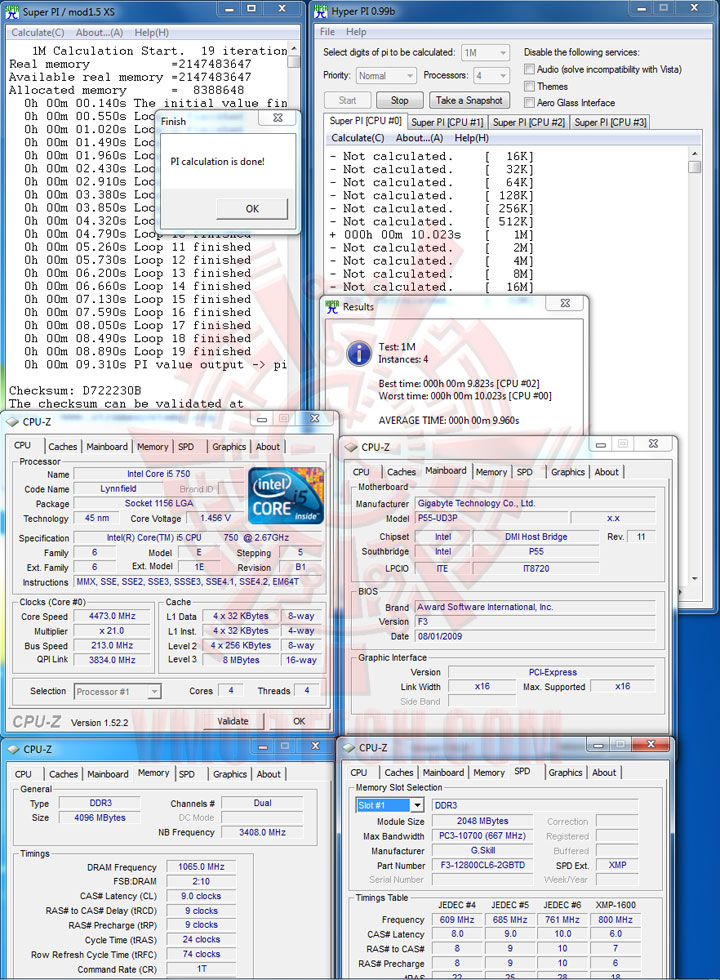
Task: Click the CPU-Z icon in Mainboard window title
Action: tap(351, 448)
